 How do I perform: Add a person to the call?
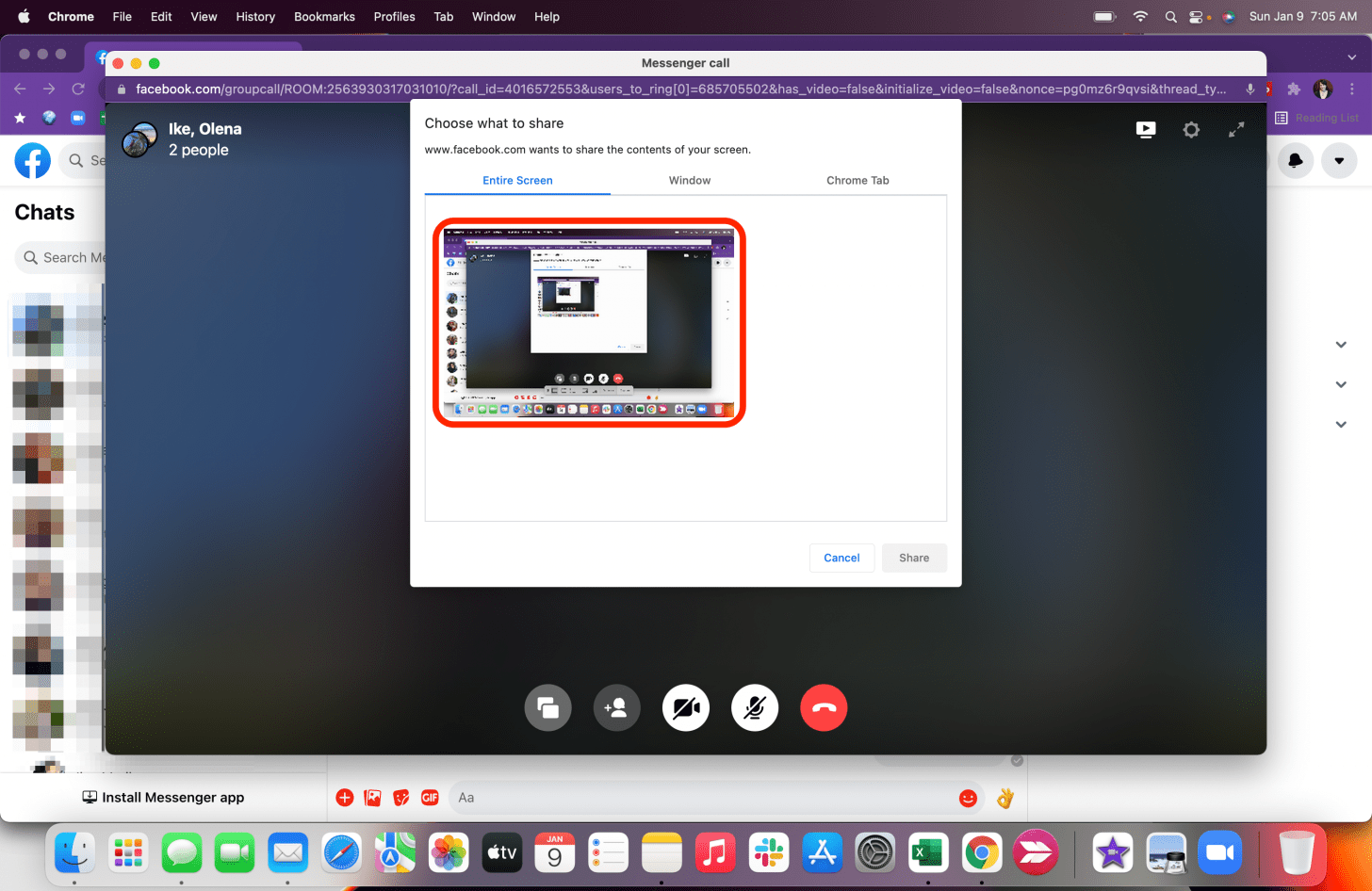pos(616,707)
